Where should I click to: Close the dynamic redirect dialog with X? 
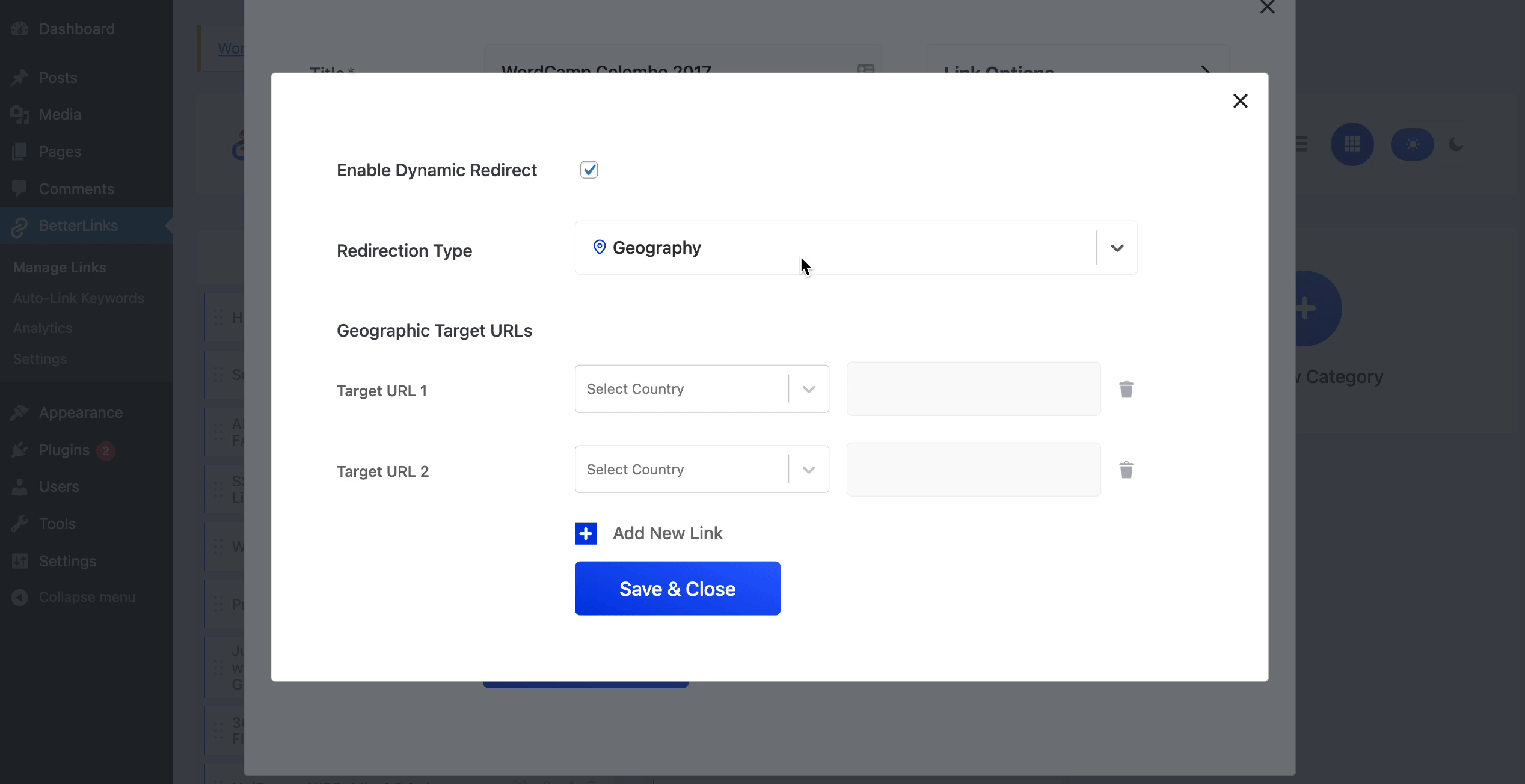pyautogui.click(x=1240, y=101)
